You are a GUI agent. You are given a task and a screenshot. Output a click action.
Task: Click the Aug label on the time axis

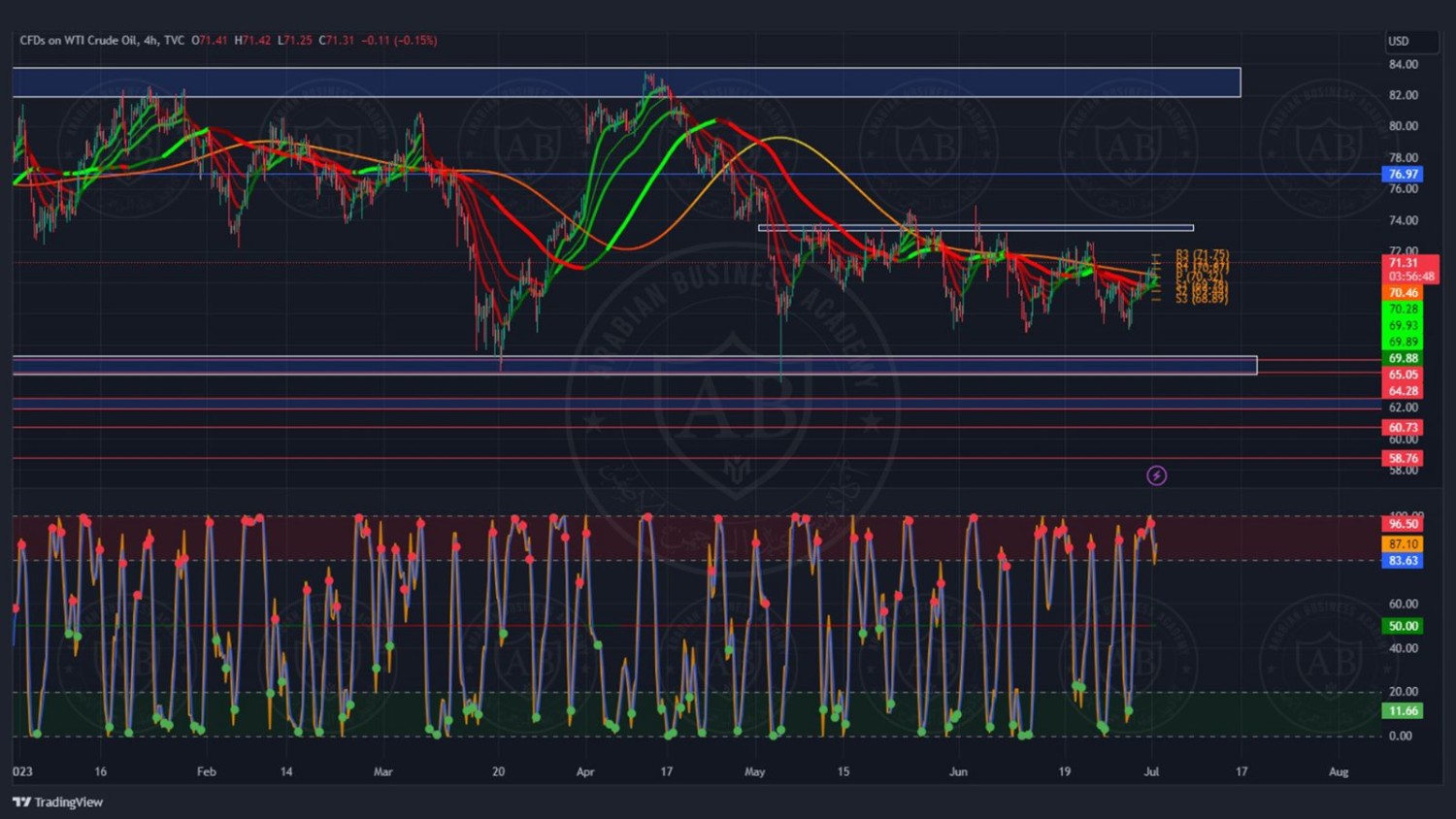pyautogui.click(x=1339, y=772)
